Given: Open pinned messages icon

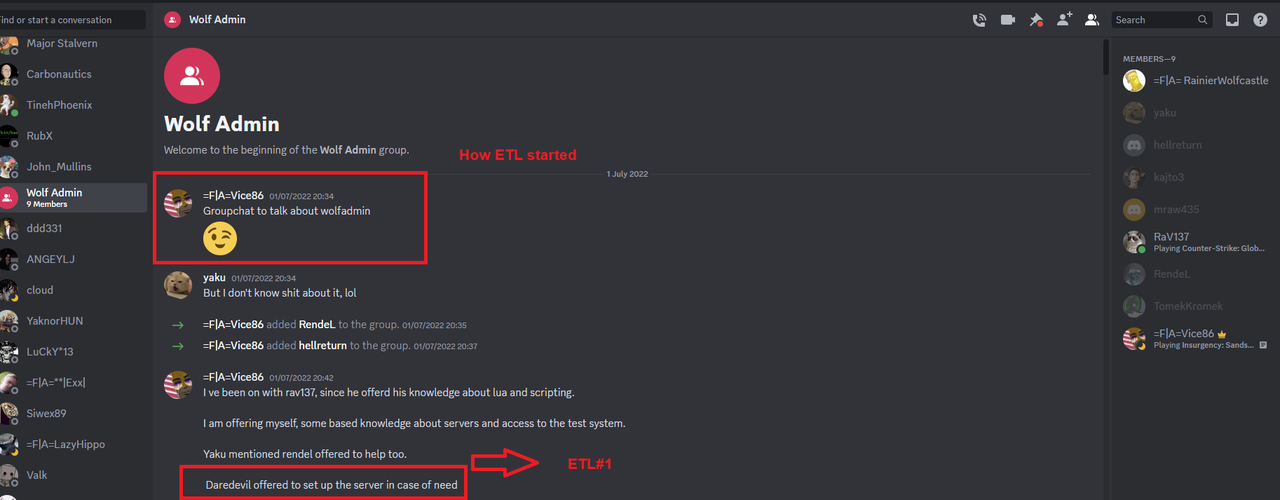Looking at the screenshot, I should [1036, 19].
